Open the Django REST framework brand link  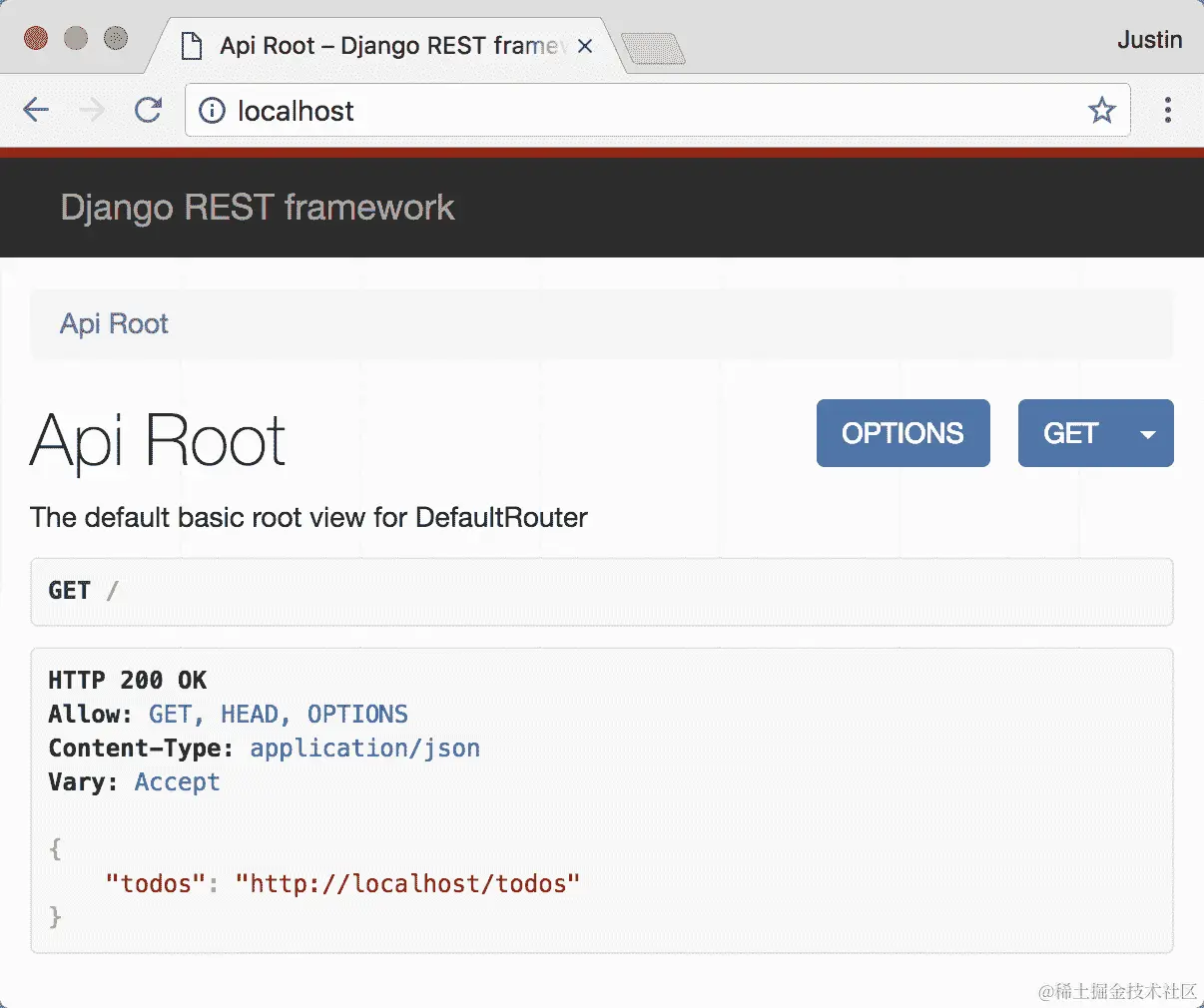pos(258,208)
